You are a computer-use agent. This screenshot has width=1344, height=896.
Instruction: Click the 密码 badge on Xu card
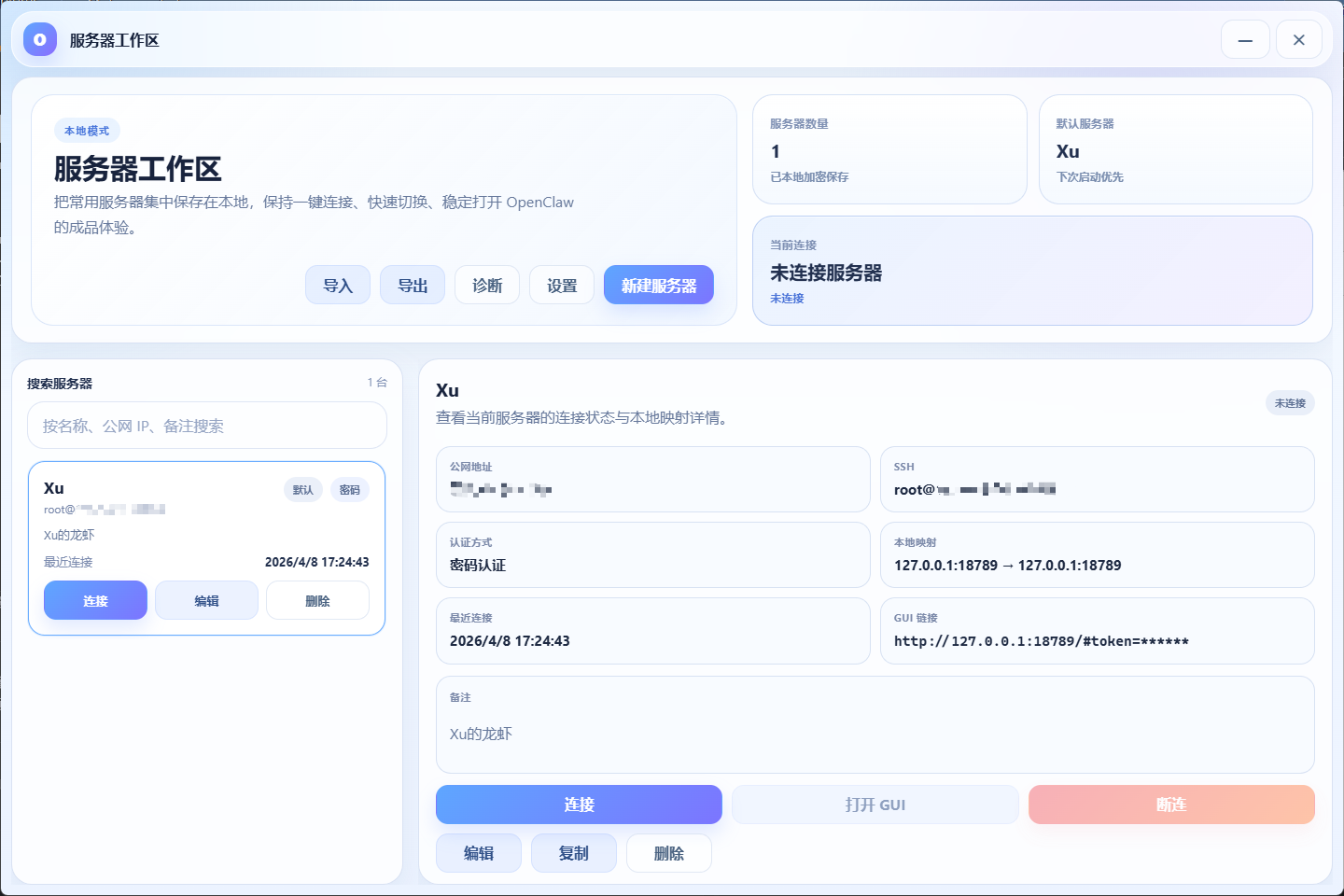pos(349,489)
